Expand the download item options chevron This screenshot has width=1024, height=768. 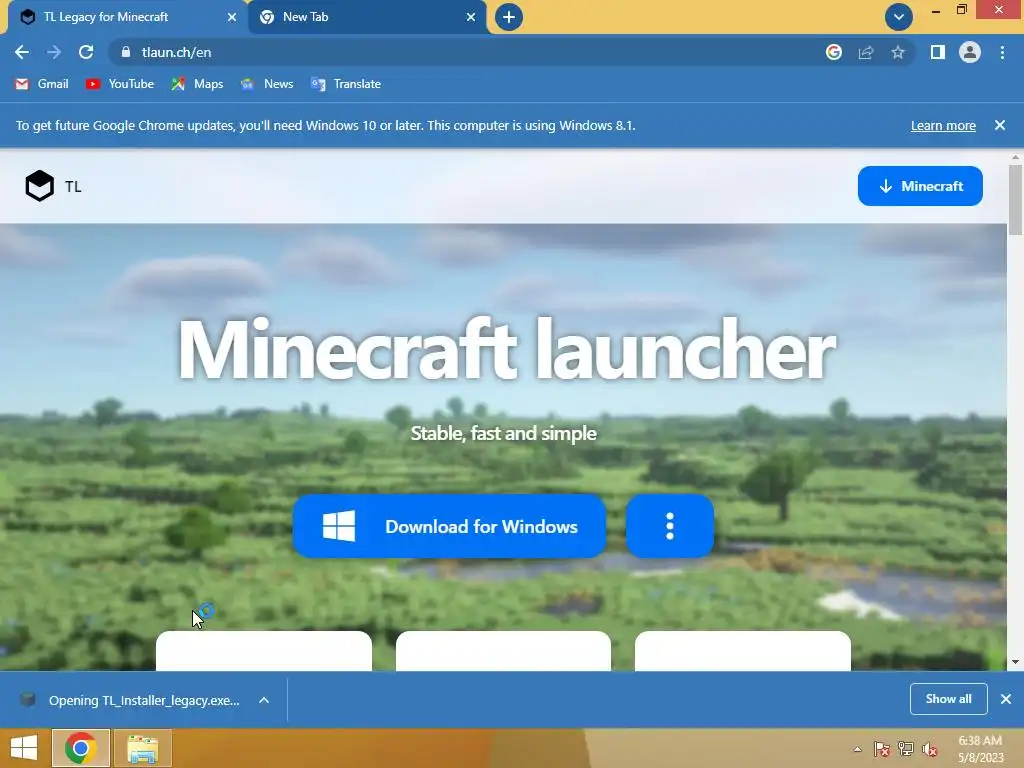click(264, 700)
